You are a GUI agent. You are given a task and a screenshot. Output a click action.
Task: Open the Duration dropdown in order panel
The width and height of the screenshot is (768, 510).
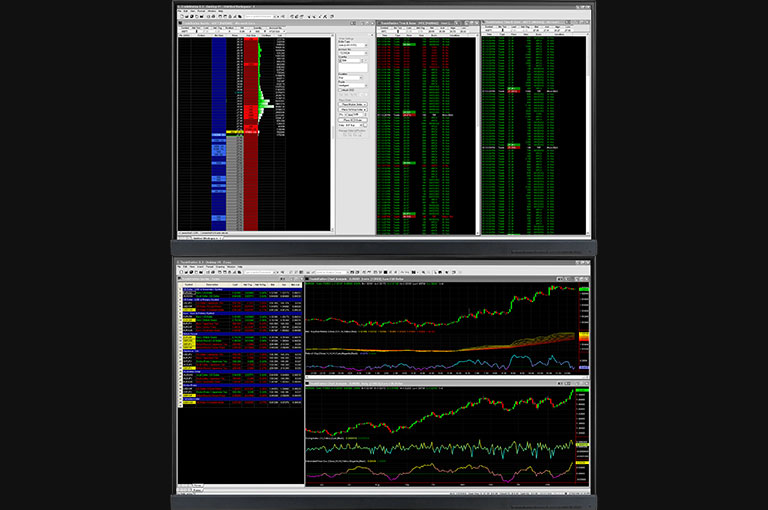point(351,77)
